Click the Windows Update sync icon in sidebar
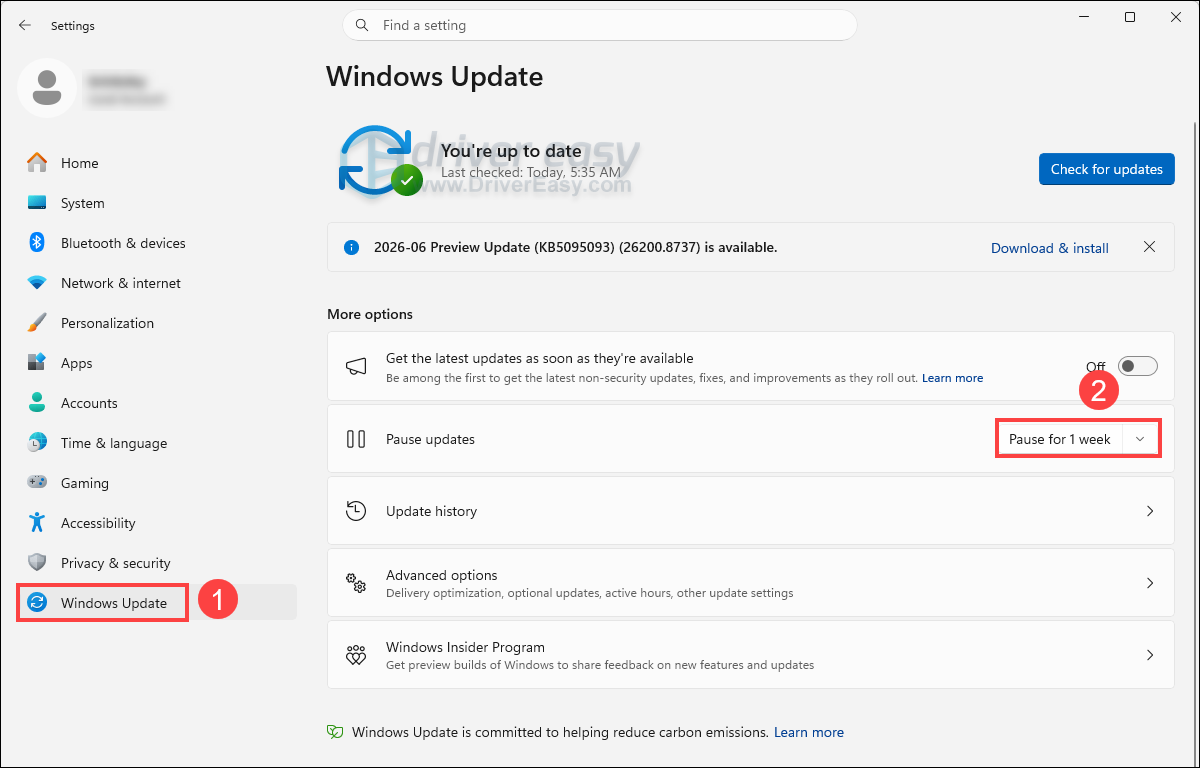Viewport: 1200px width, 768px height. [x=37, y=602]
